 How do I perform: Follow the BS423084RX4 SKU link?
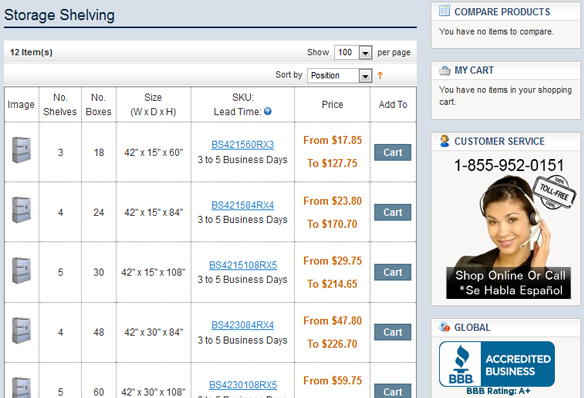tap(242, 325)
